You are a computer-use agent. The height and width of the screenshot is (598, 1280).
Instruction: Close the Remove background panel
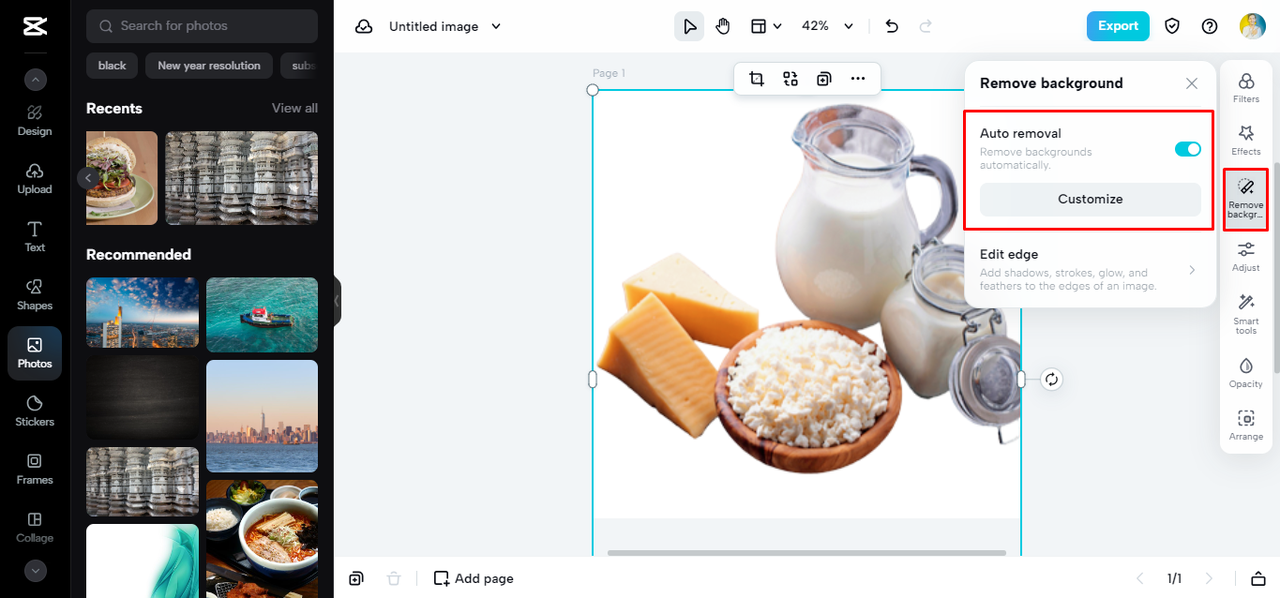1192,84
